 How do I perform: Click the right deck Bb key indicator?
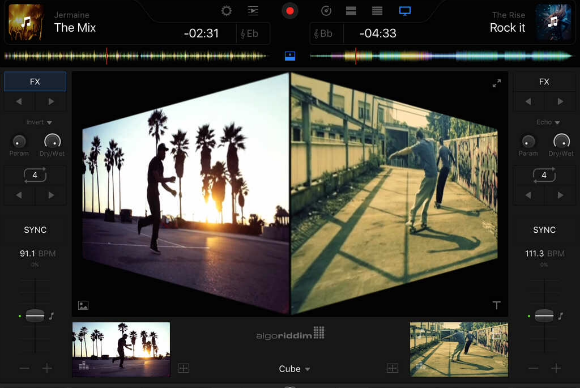[x=324, y=34]
